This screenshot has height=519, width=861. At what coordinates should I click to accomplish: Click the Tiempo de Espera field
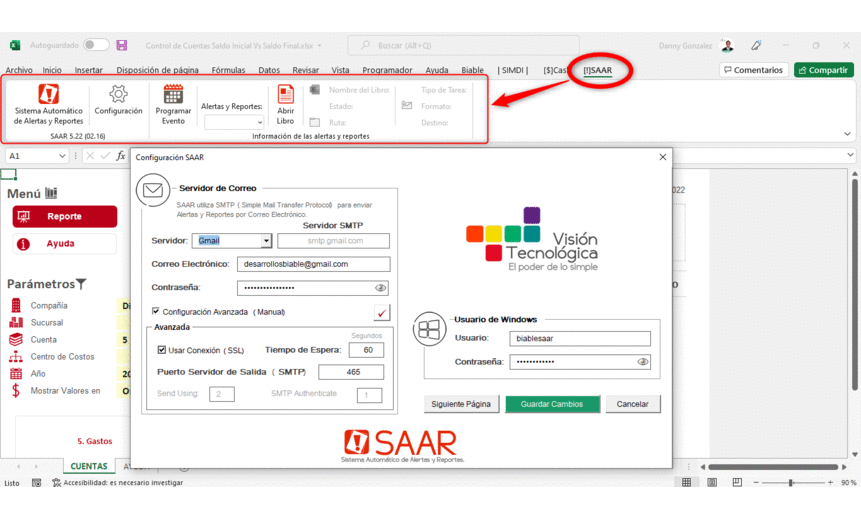(x=366, y=350)
